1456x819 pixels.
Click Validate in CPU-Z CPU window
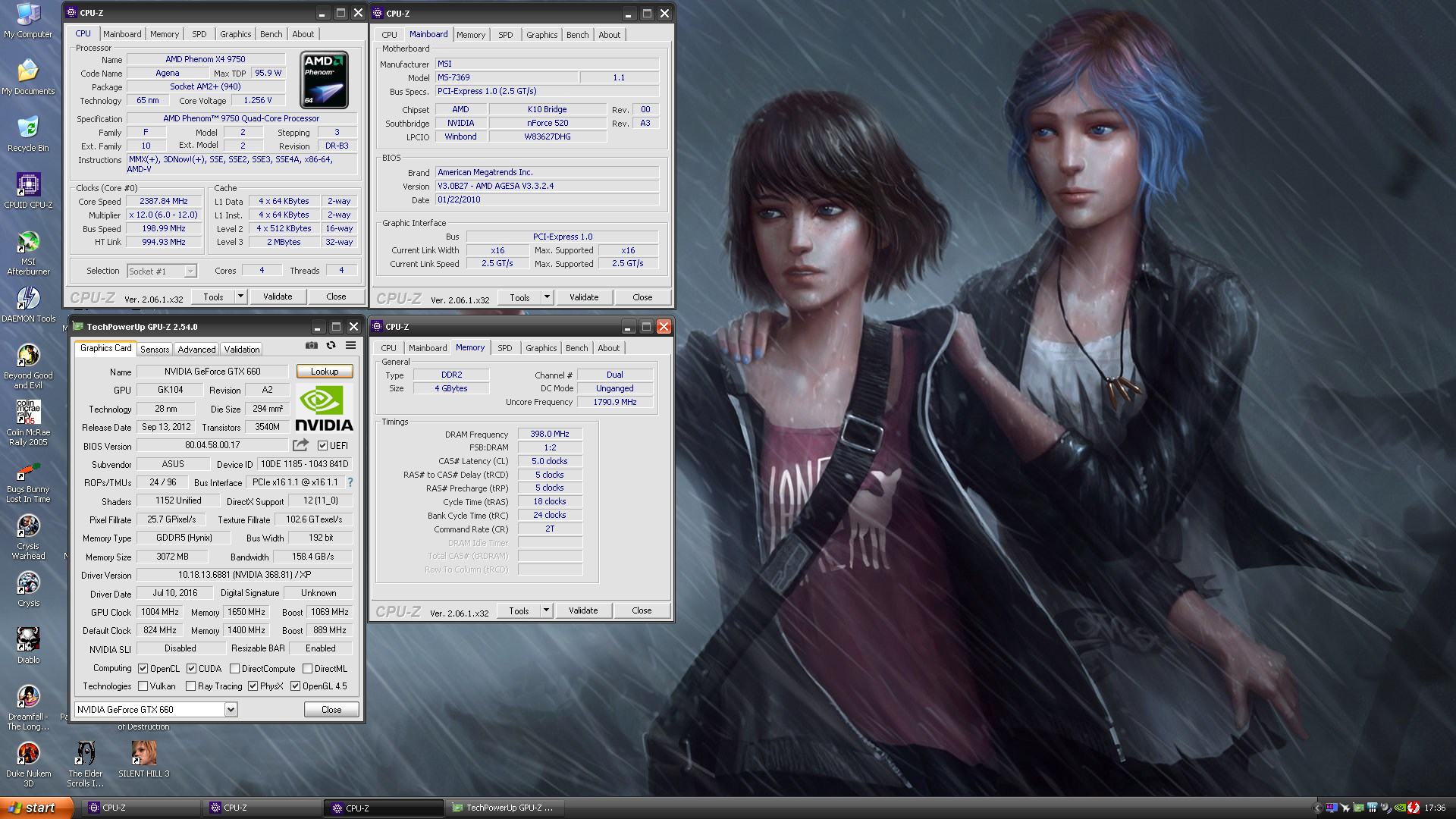pos(278,297)
